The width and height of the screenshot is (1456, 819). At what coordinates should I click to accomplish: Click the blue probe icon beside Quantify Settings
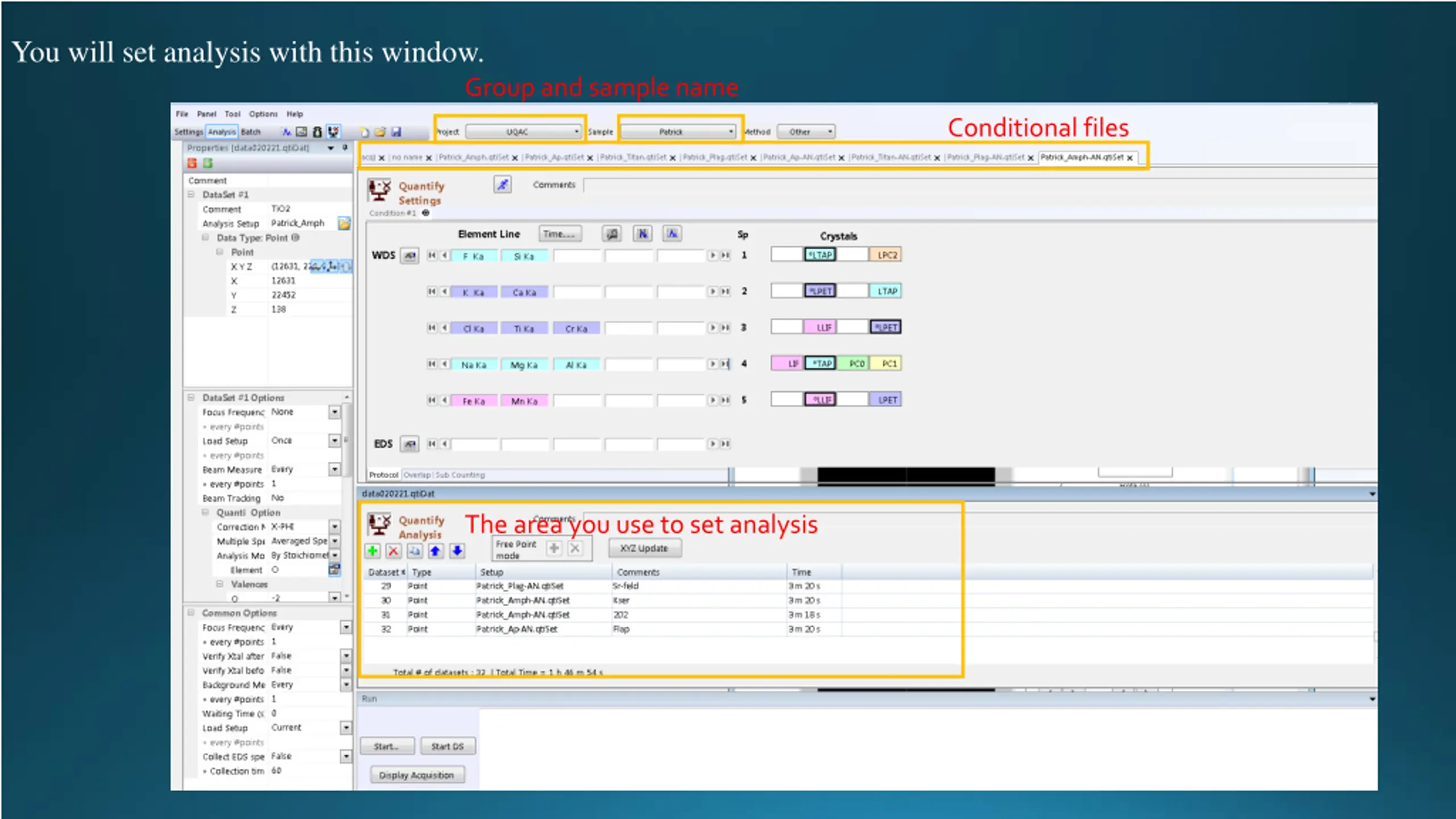tap(502, 184)
